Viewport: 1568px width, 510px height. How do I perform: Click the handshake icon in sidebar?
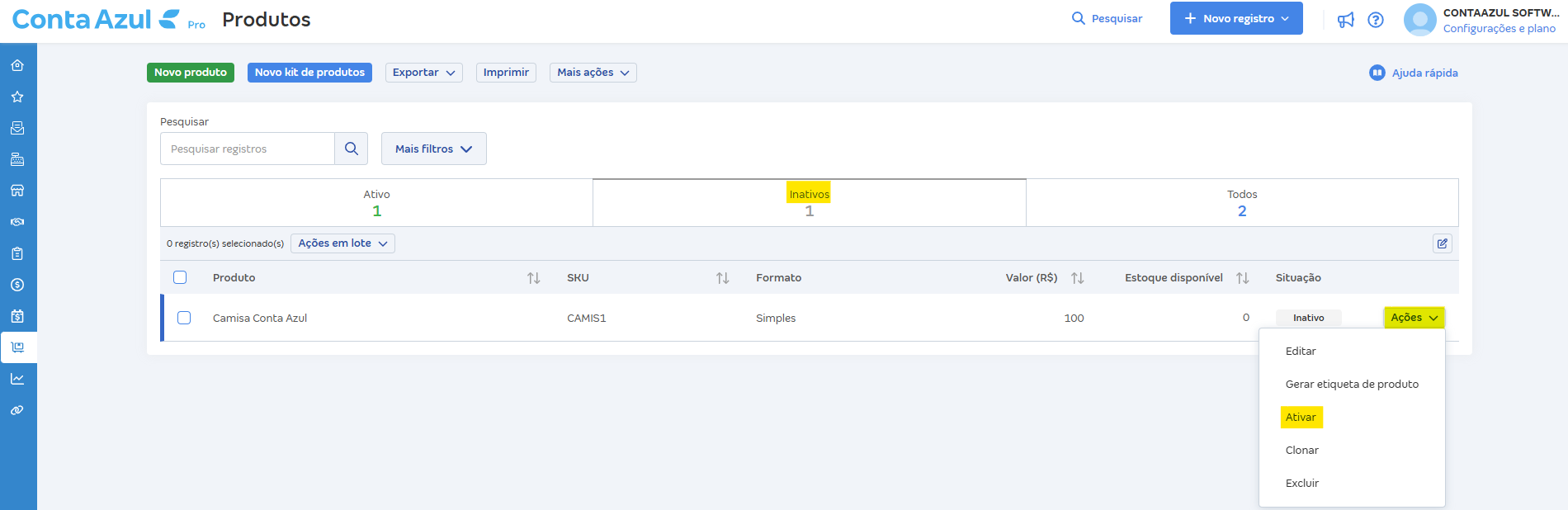(17, 222)
